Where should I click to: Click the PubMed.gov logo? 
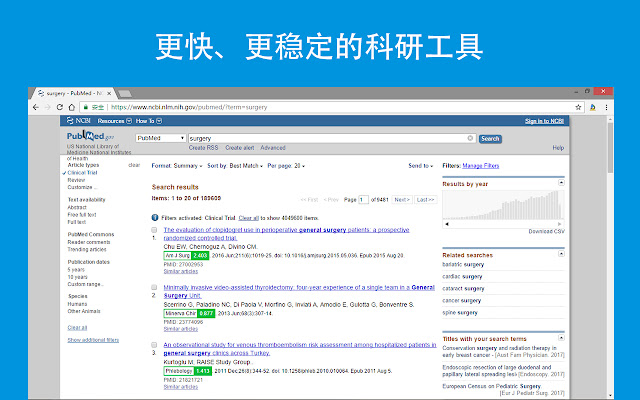coord(90,136)
